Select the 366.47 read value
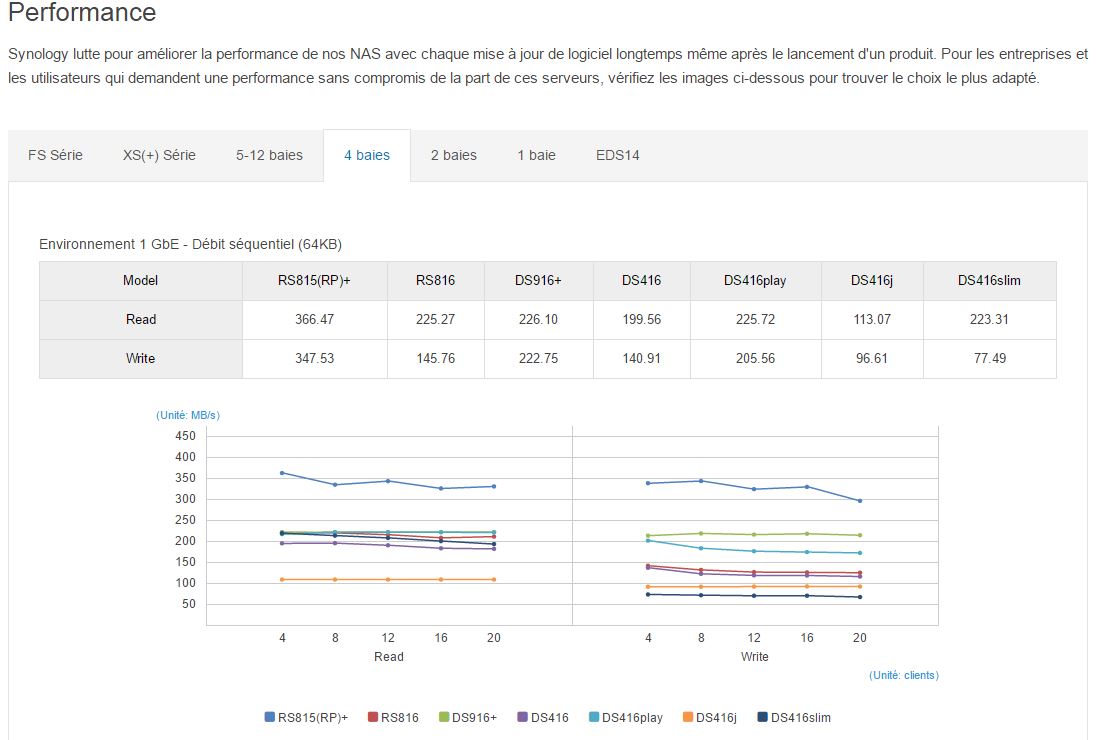This screenshot has height=740, width=1106. tap(315, 320)
